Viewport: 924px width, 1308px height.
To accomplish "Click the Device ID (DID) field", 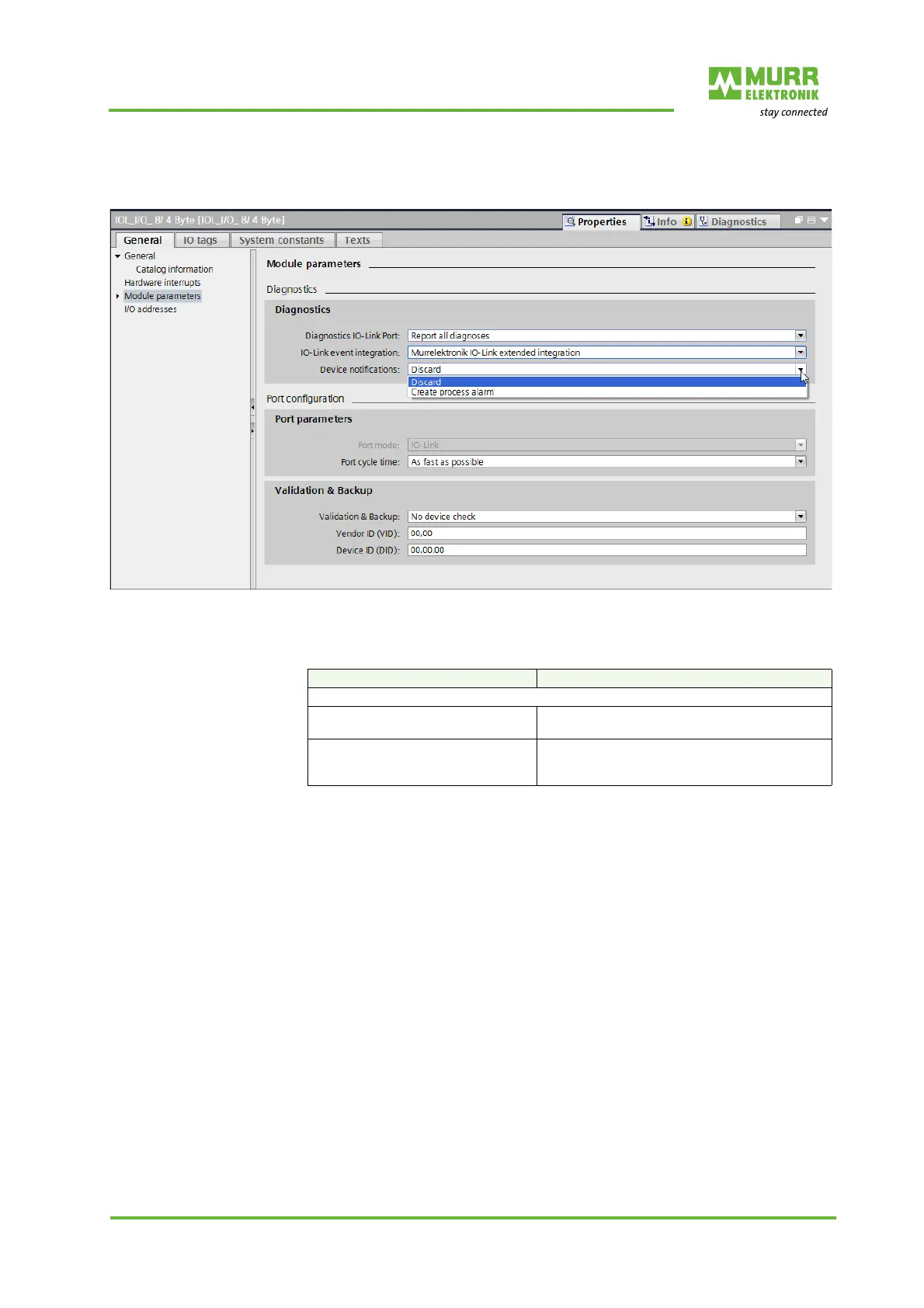I will (x=606, y=550).
